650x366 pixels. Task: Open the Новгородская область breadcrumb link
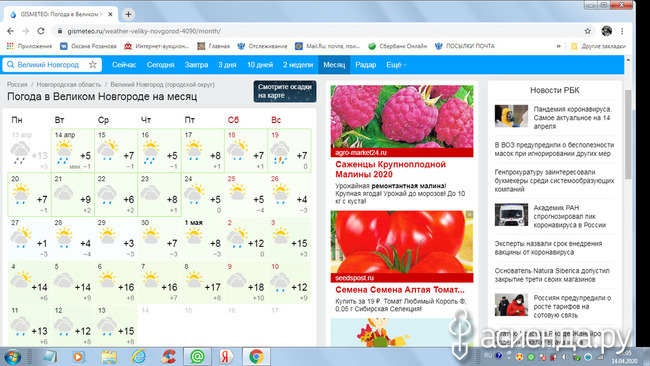coord(69,85)
